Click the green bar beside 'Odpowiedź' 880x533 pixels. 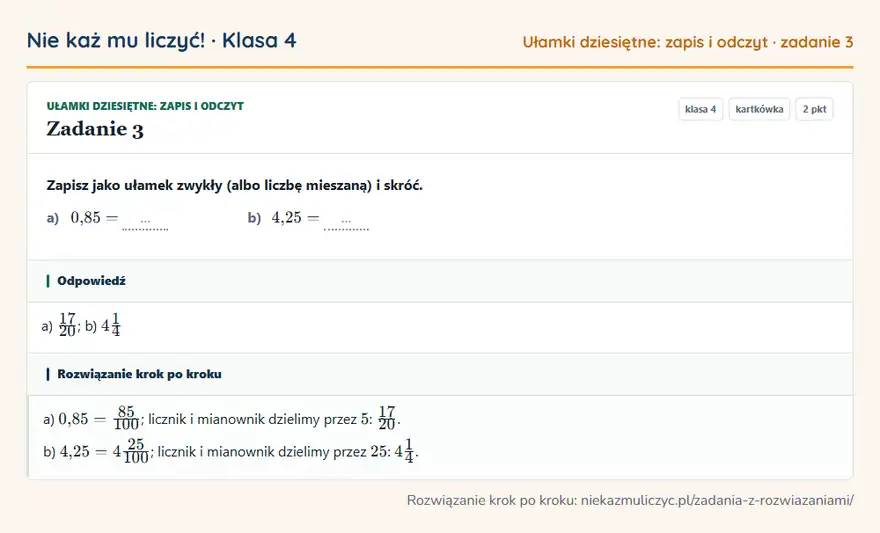48,281
